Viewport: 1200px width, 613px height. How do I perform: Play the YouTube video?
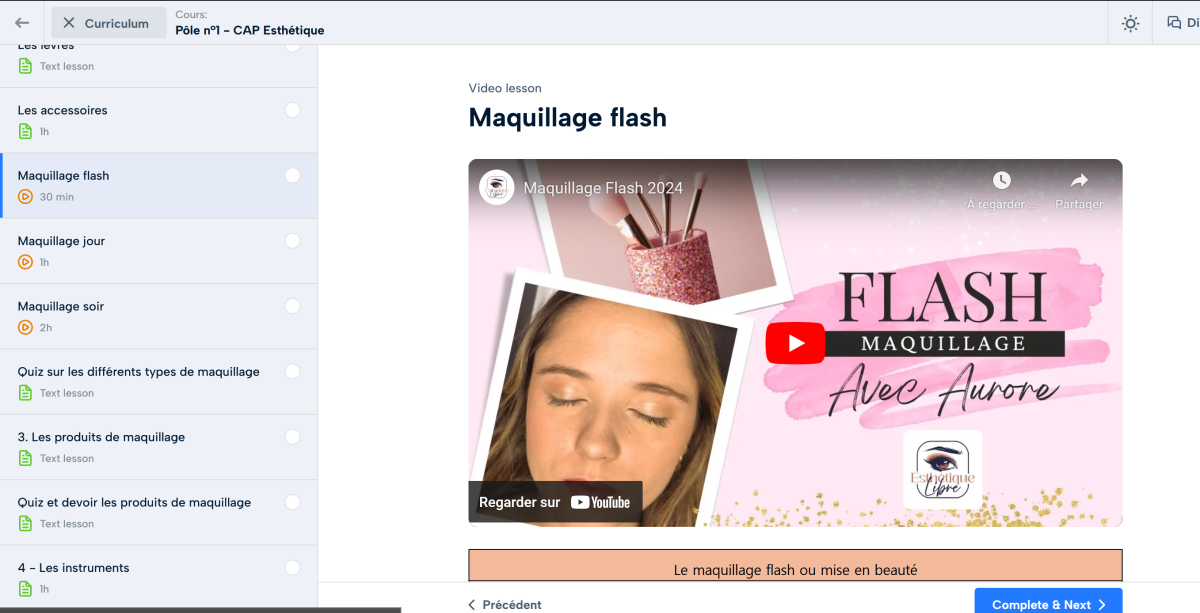coord(795,343)
